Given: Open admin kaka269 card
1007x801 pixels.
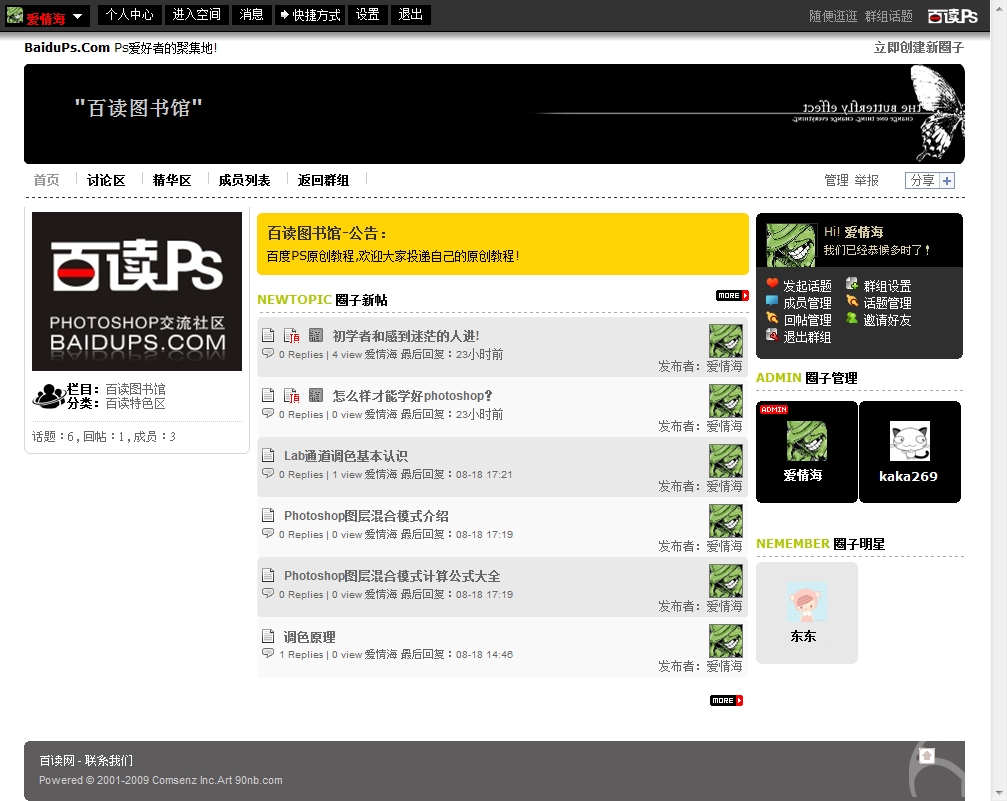Looking at the screenshot, I should (x=909, y=452).
